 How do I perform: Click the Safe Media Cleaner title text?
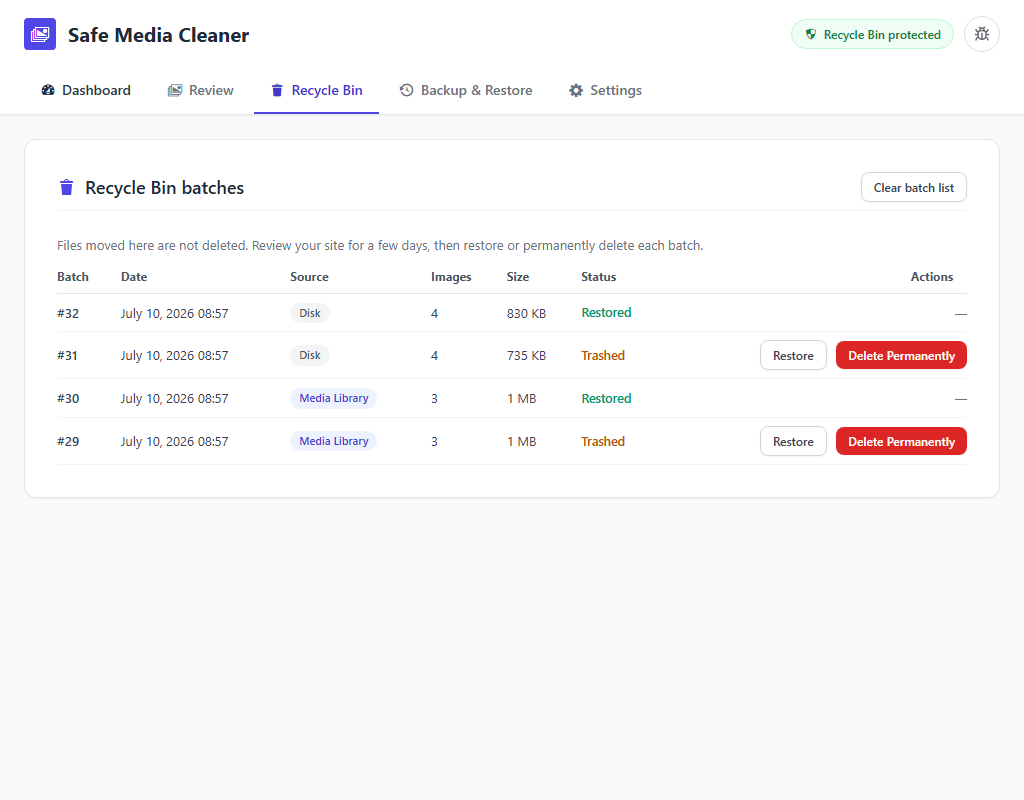coord(158,35)
